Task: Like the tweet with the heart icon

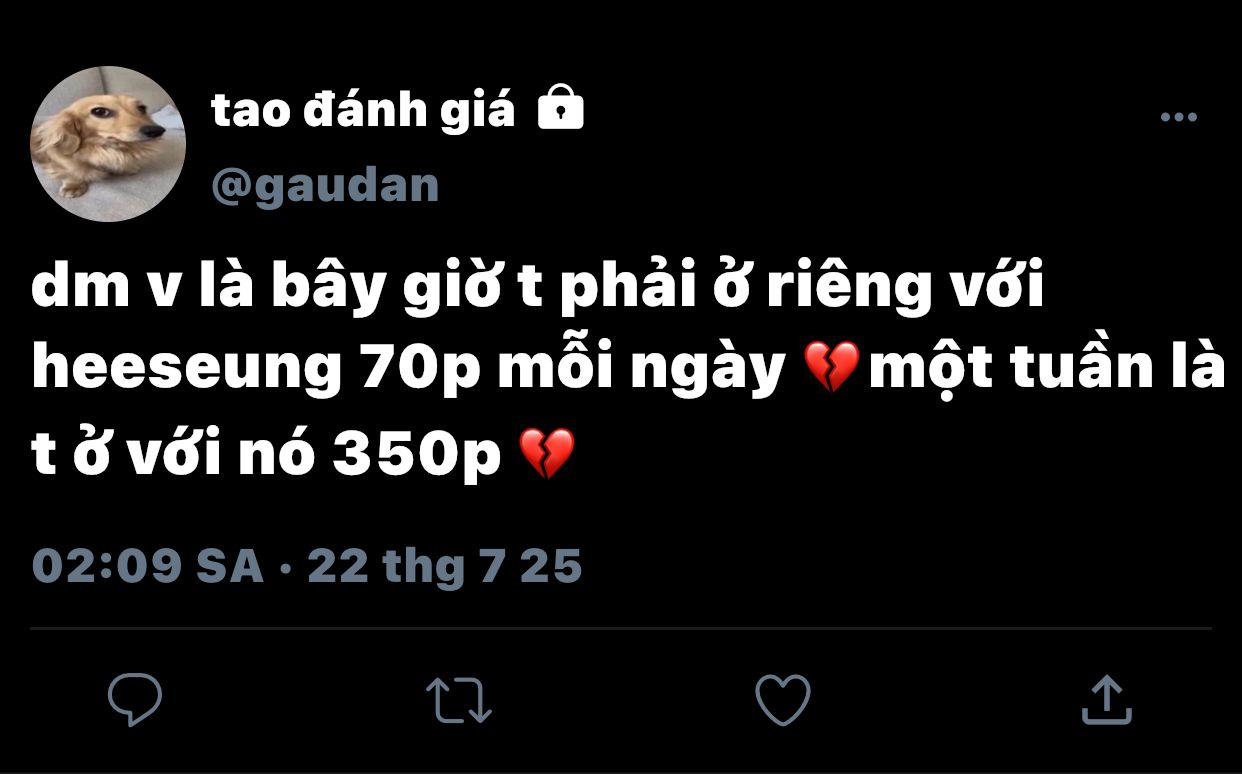Action: coord(782,699)
